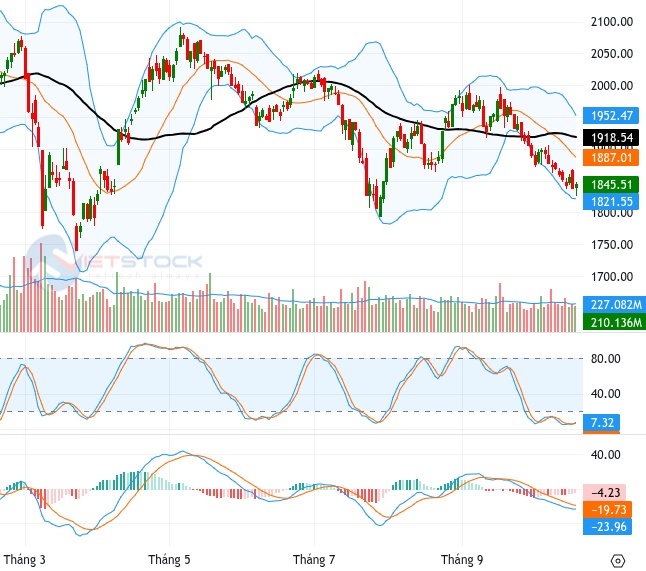The height and width of the screenshot is (571, 646).
Task: Click the 1700.00 price scale label
Action: click(x=612, y=276)
